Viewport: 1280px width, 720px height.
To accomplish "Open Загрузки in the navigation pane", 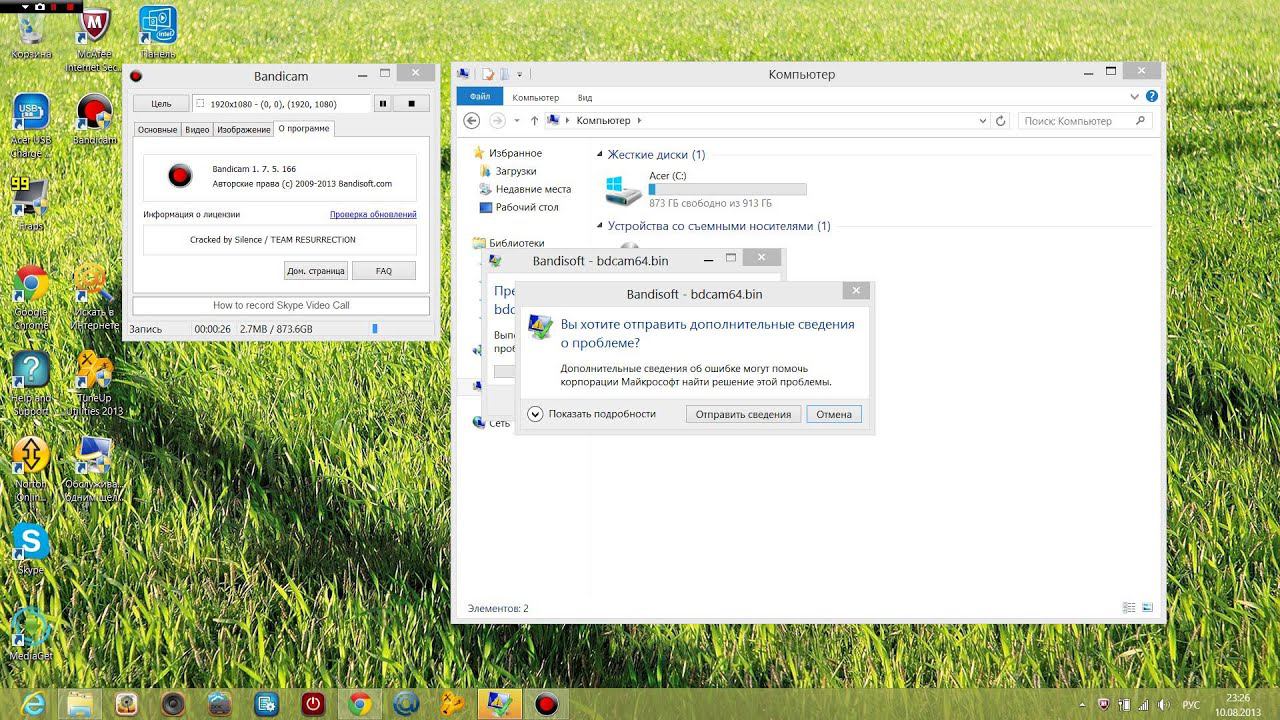I will tap(516, 171).
